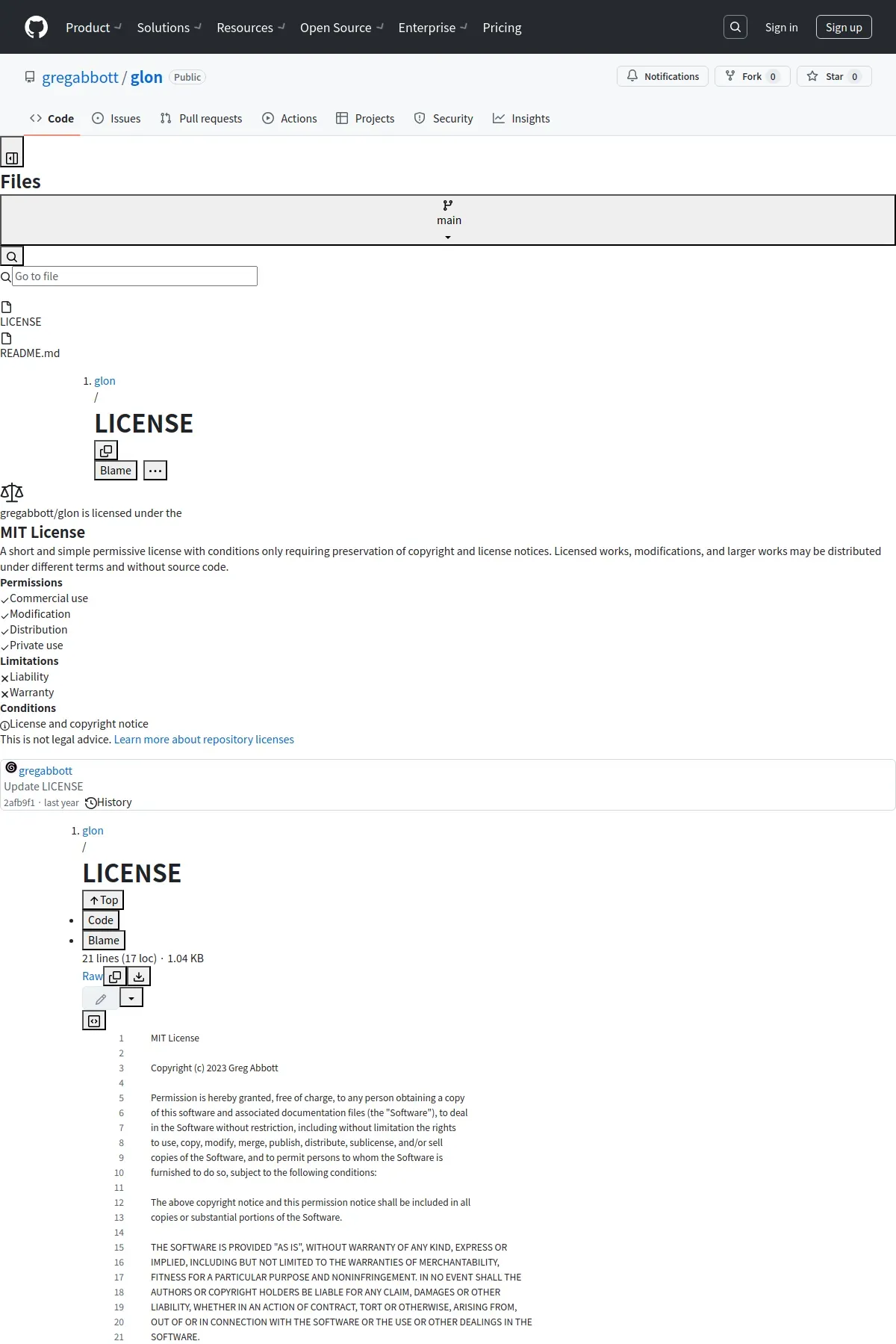Click 'Copyright (c) 2023 Greg Abbott' line
Viewport: 896px width, 1344px height.
[x=214, y=1068]
